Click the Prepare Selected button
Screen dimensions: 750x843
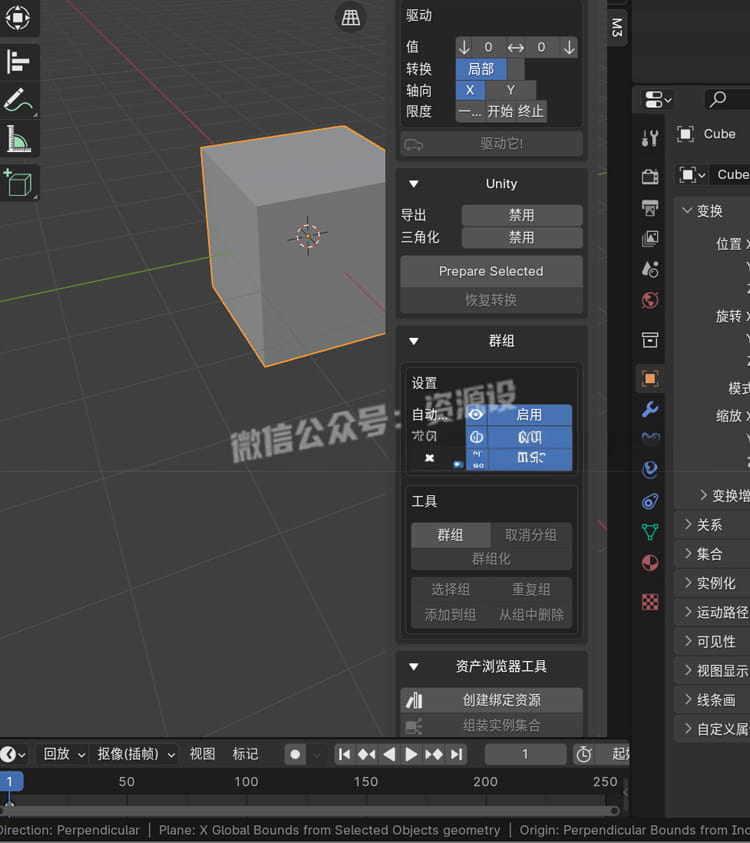click(x=491, y=272)
